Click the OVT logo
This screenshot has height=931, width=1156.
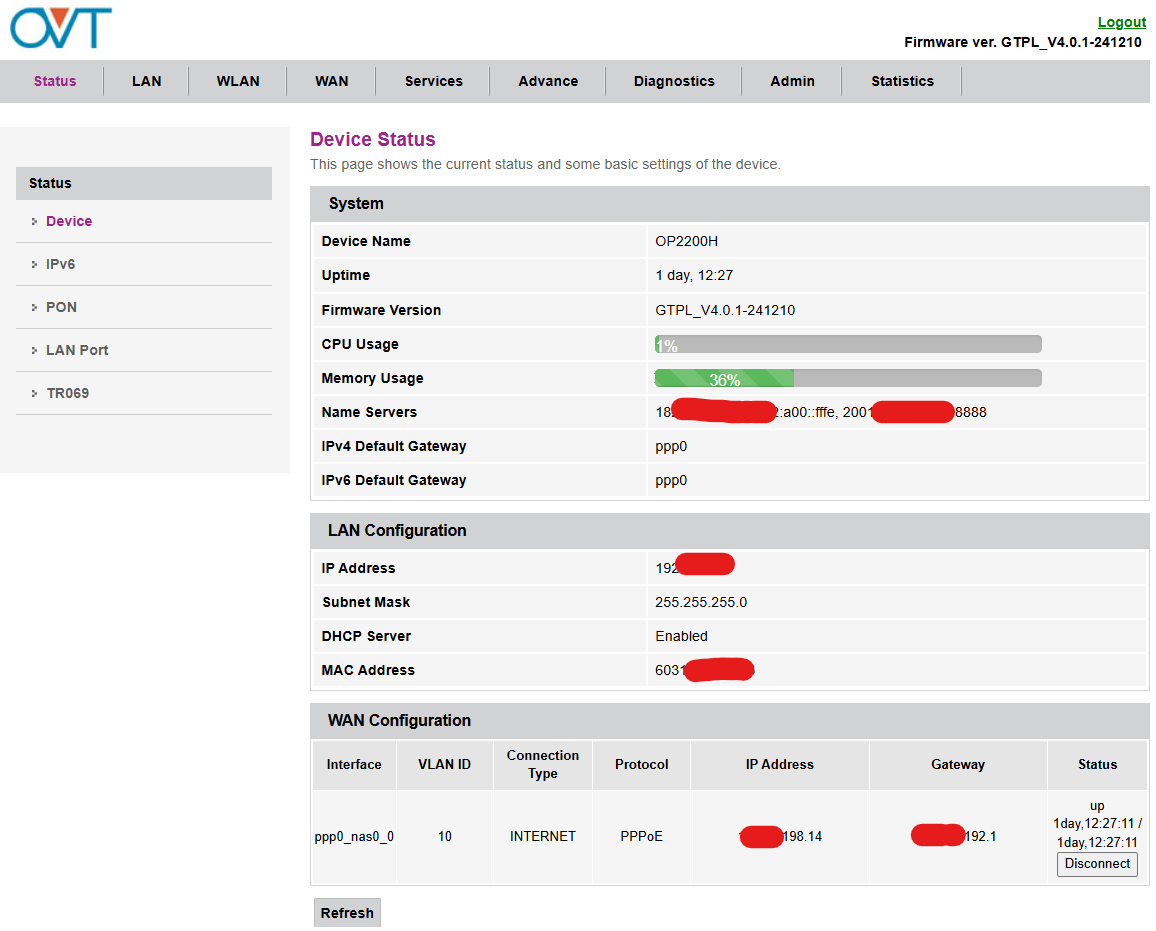[61, 28]
